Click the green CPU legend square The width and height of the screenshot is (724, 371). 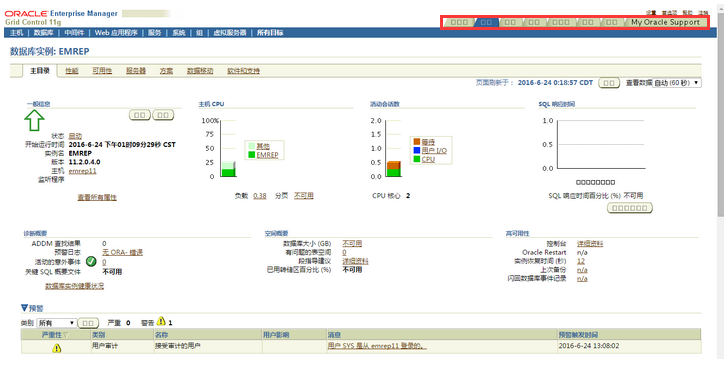click(x=417, y=159)
